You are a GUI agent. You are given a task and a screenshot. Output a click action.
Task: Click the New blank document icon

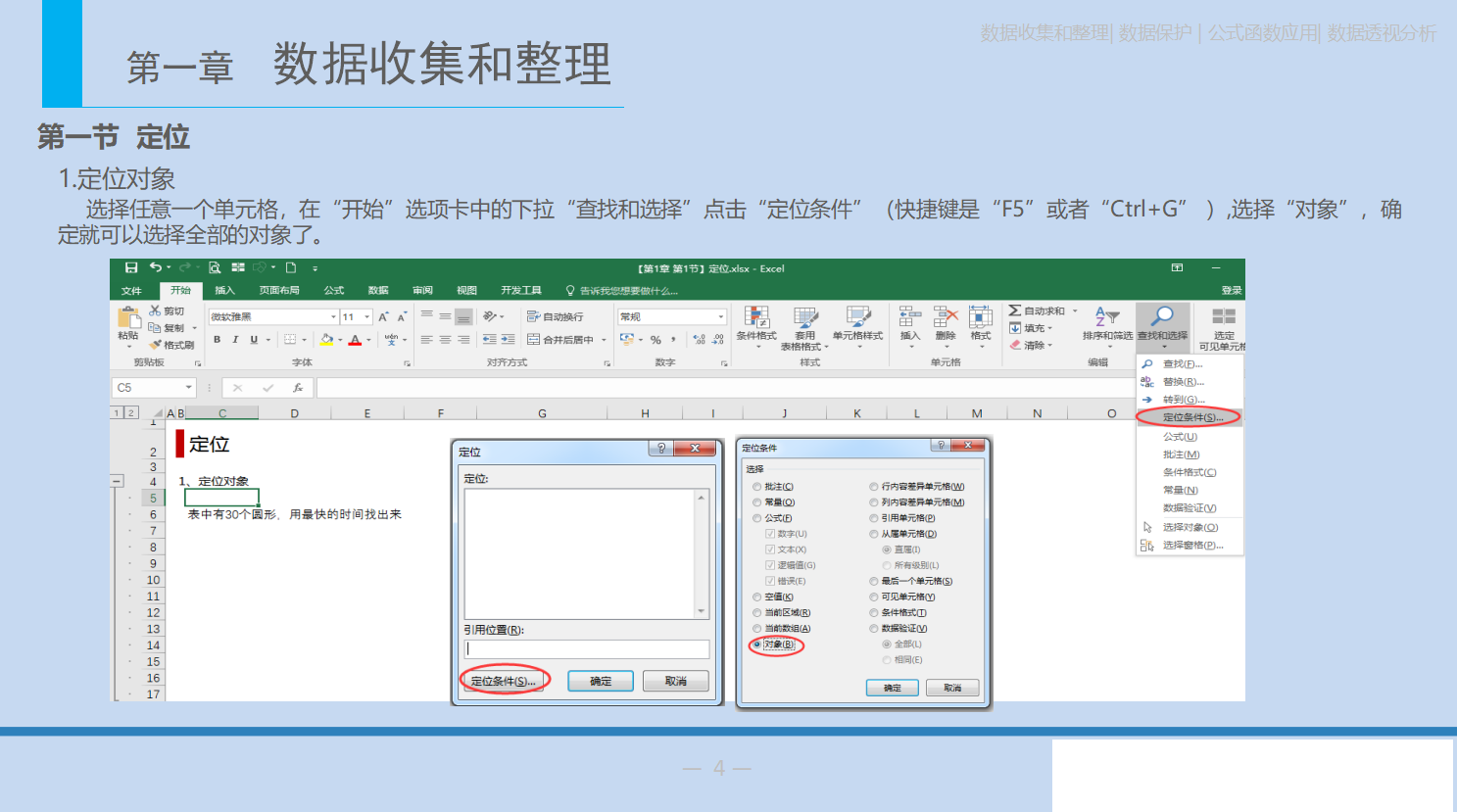(x=291, y=267)
